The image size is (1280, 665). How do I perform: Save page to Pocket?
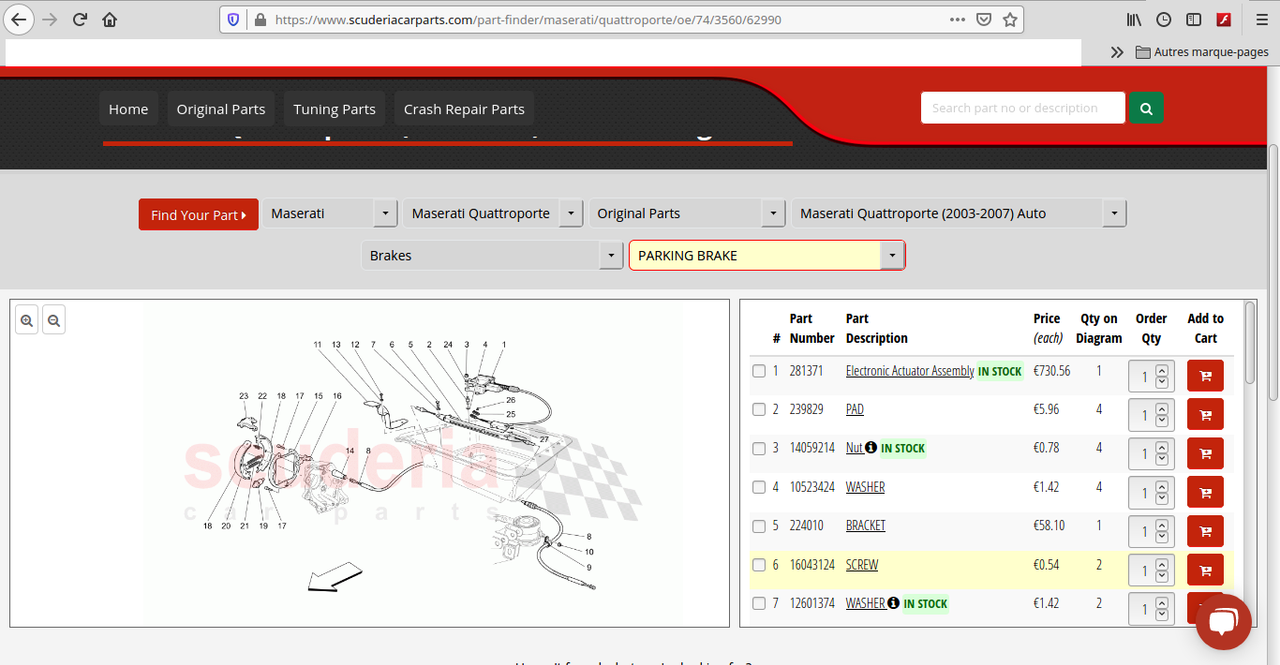984,19
